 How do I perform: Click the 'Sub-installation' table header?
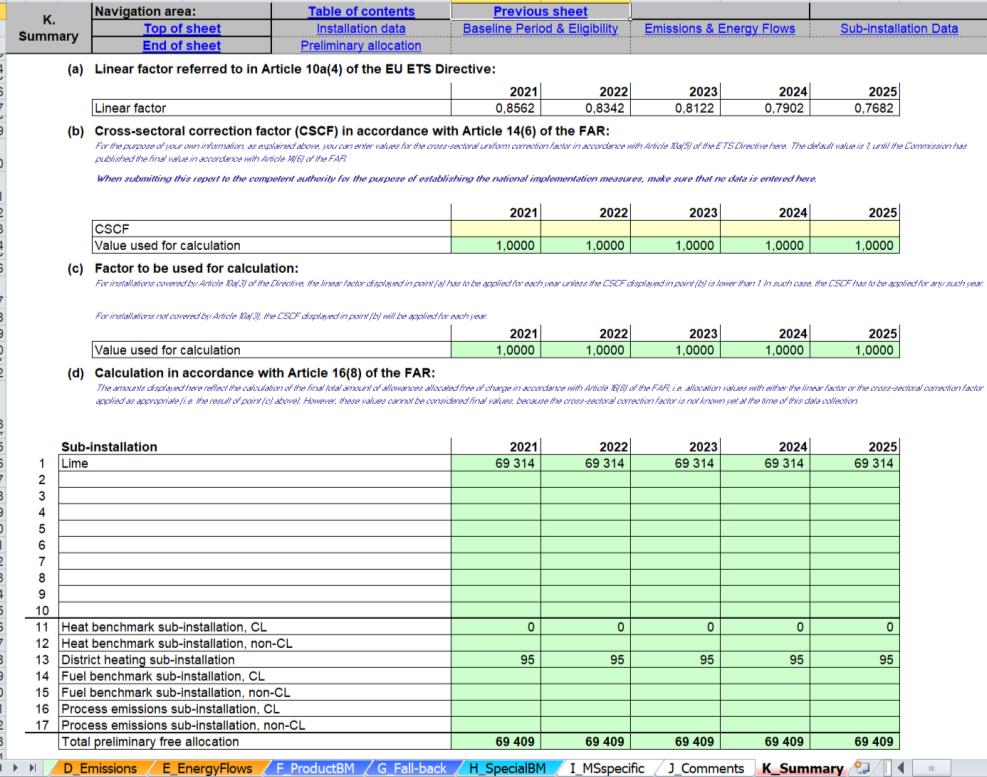pos(109,446)
